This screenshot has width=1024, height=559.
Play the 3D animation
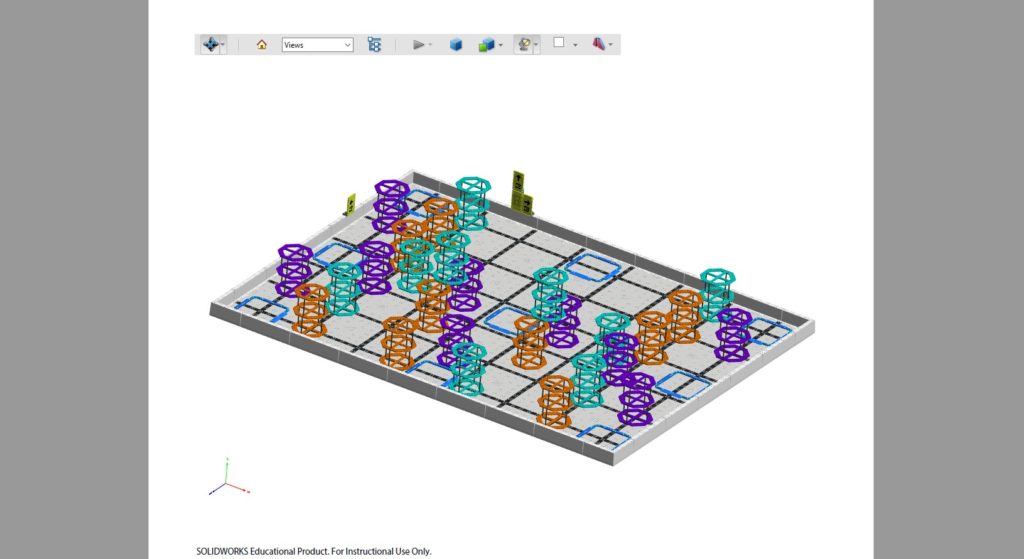coord(419,44)
